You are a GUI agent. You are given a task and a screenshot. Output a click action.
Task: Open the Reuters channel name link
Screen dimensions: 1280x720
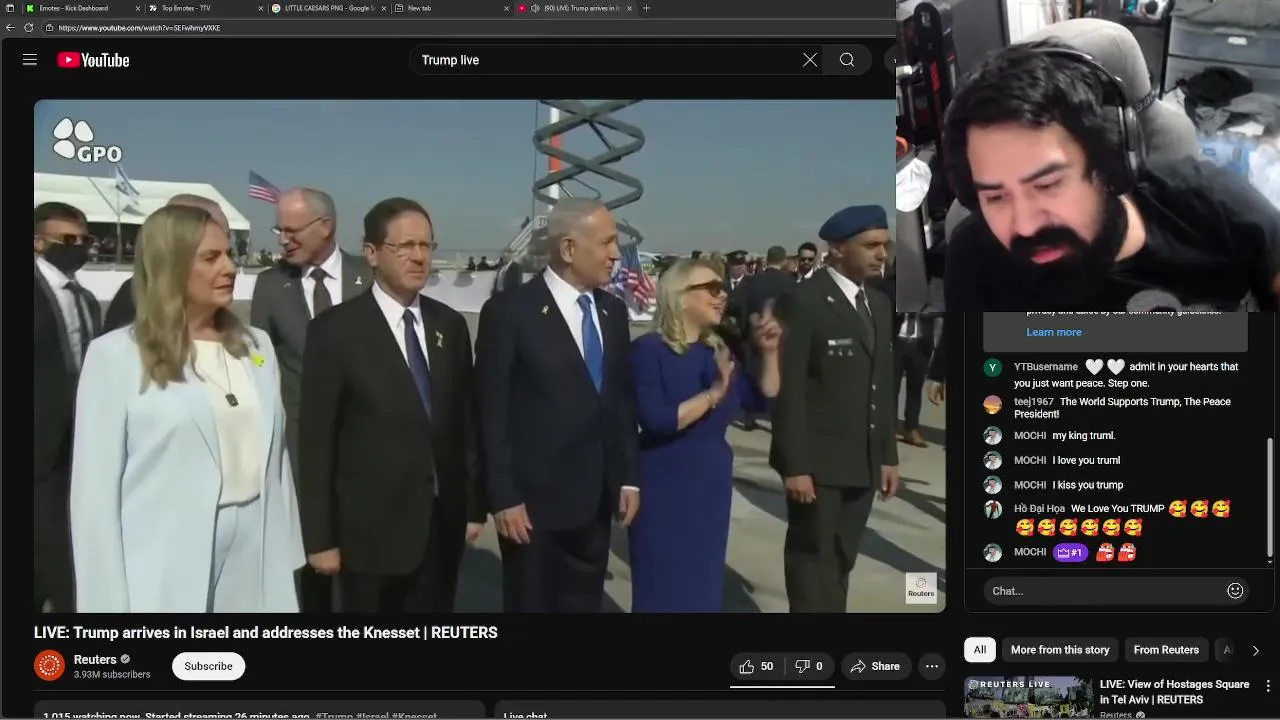click(95, 660)
